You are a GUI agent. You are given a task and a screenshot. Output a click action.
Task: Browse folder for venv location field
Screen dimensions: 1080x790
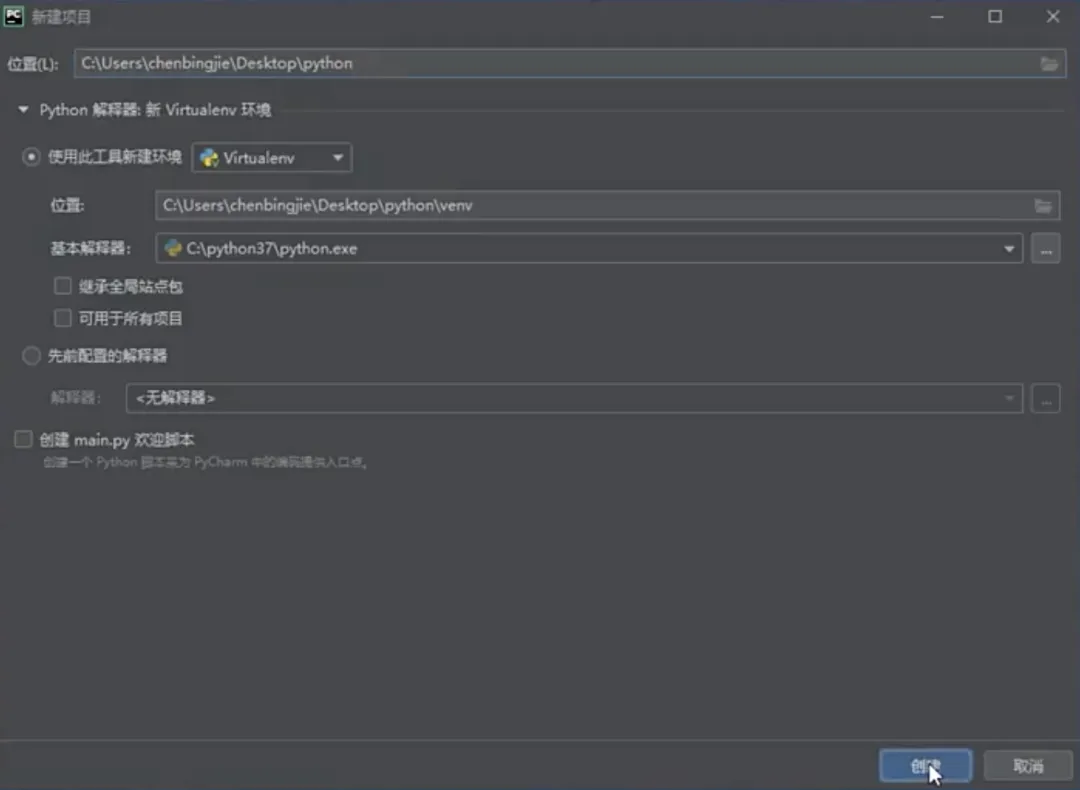[1043, 206]
